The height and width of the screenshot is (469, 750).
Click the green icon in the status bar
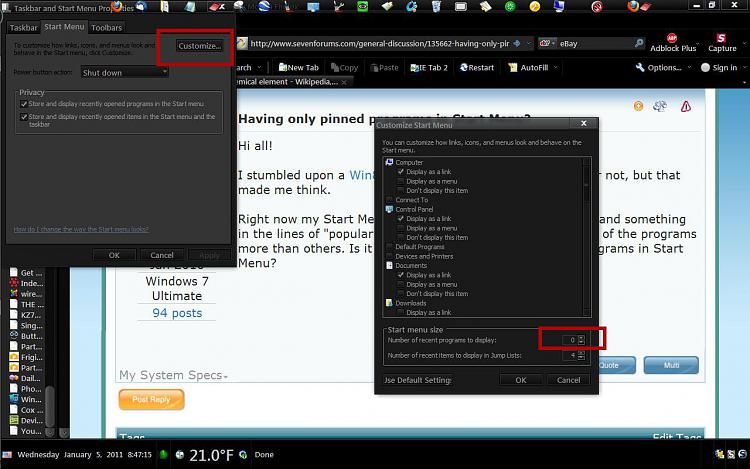tap(163, 455)
